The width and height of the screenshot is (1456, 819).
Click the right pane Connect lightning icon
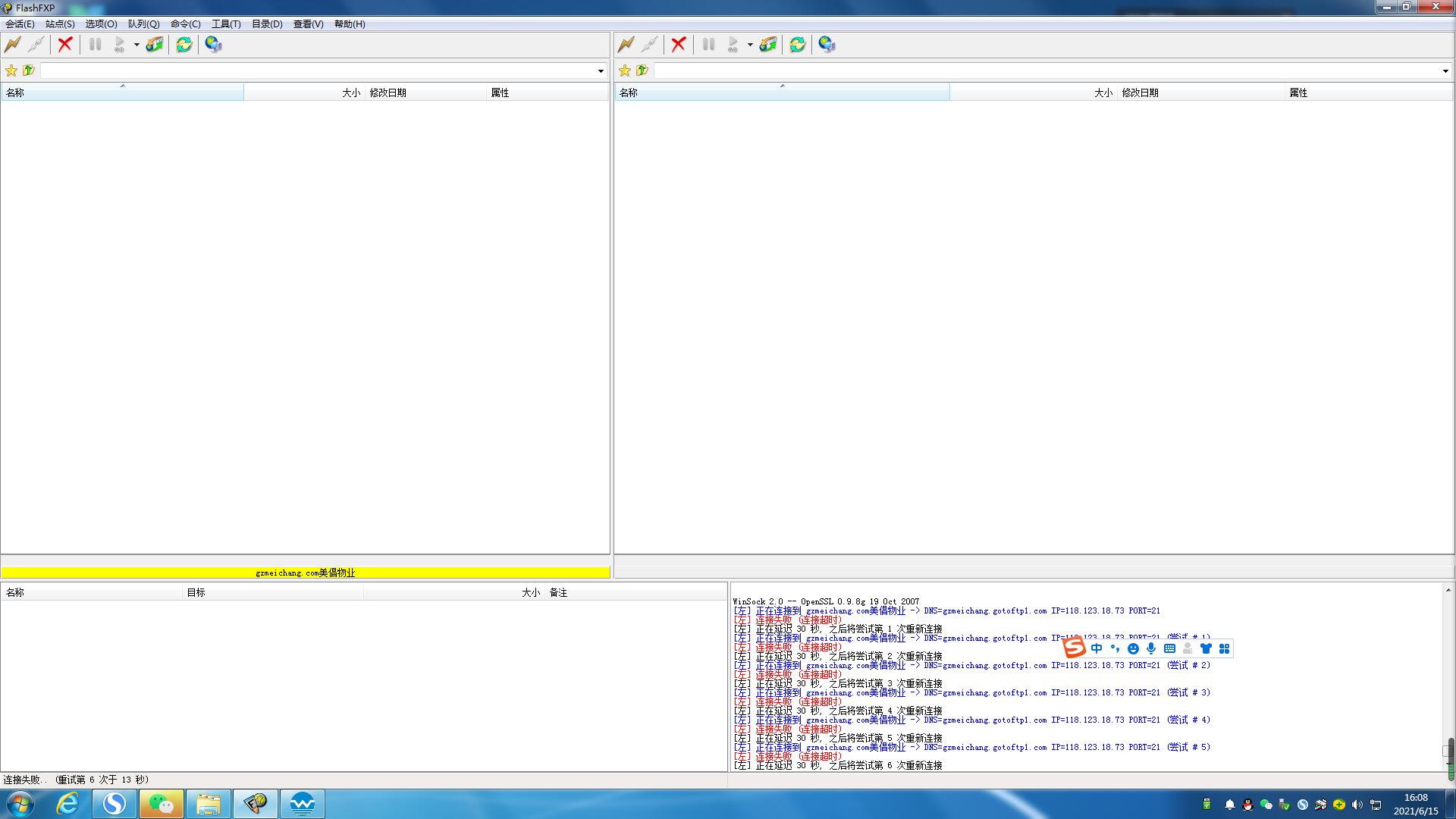626,45
